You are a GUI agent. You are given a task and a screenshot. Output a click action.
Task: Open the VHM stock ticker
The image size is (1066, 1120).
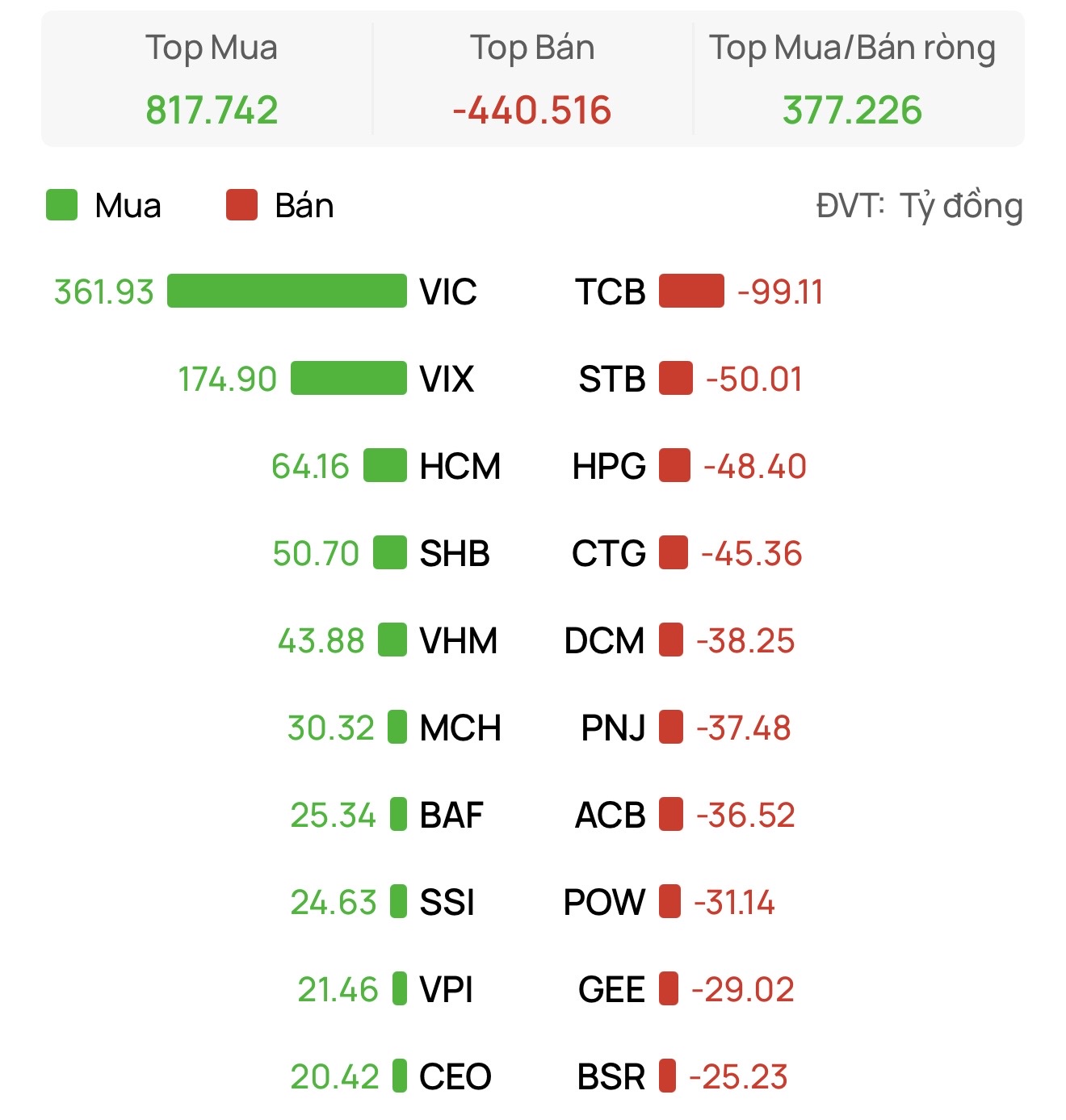pyautogui.click(x=459, y=641)
